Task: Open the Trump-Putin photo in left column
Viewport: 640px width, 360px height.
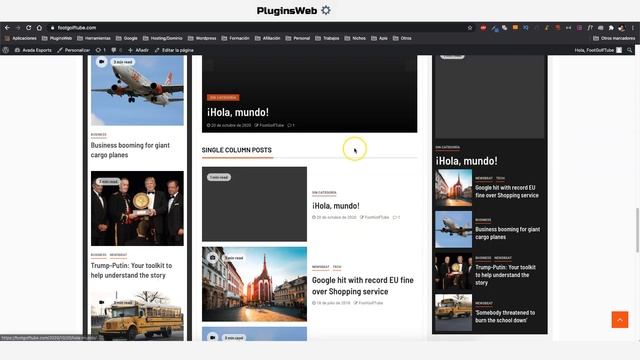Action: (137, 208)
